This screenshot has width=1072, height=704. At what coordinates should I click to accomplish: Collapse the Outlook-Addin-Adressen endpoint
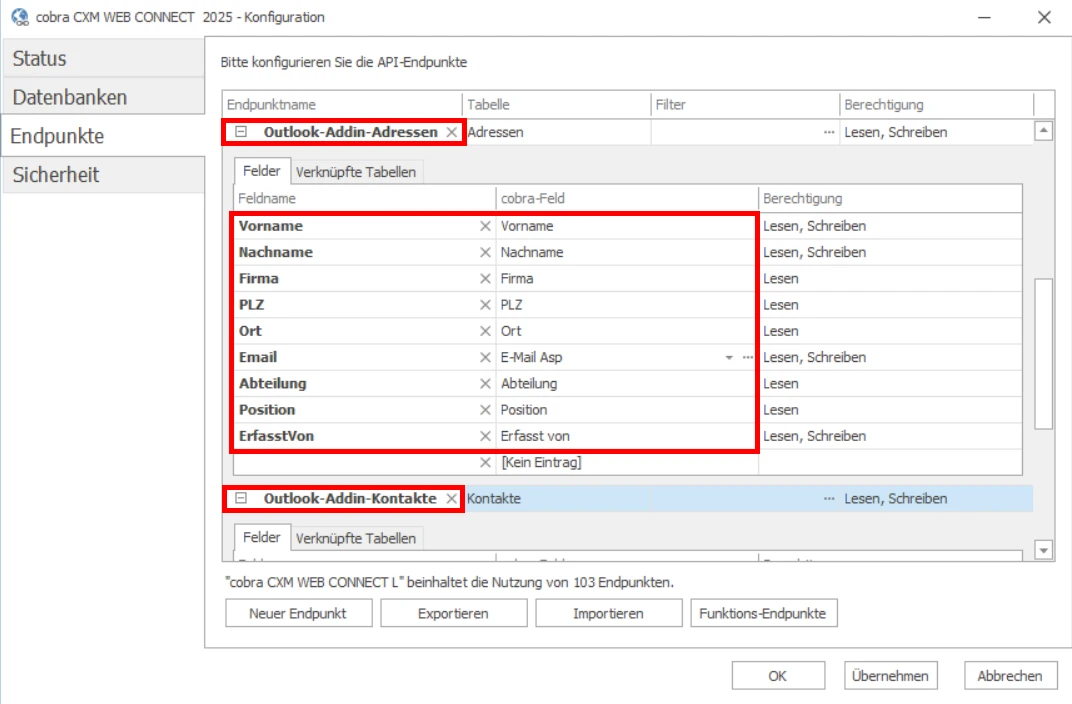pos(241,132)
